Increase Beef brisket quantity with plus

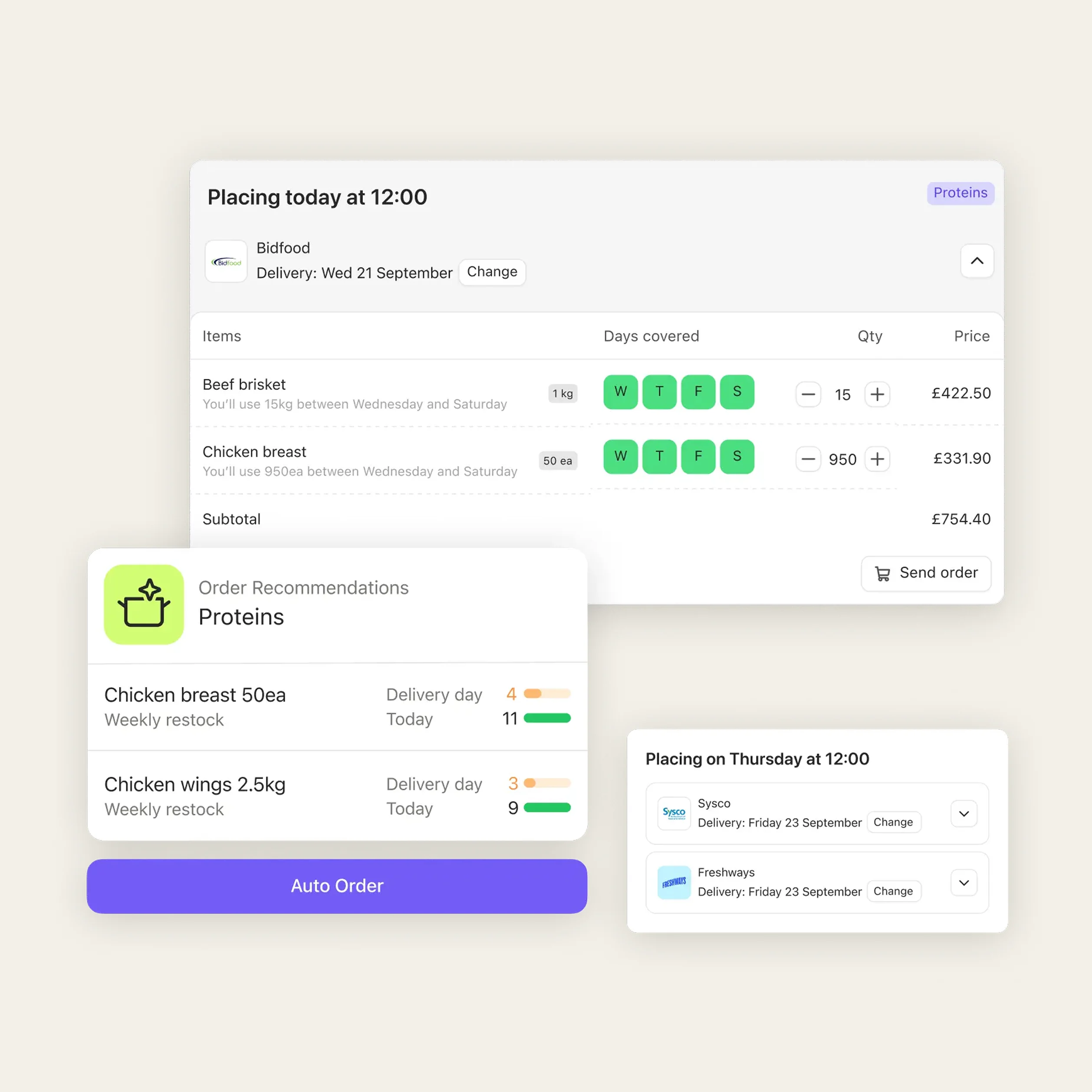click(877, 394)
